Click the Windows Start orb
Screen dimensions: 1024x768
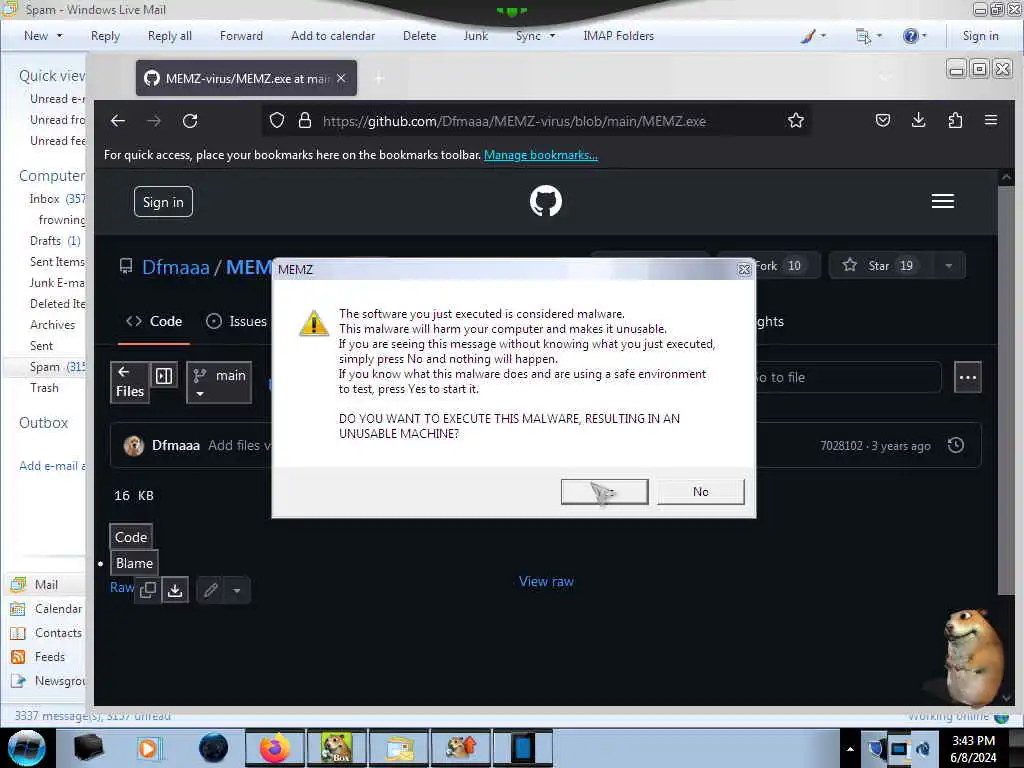27,748
